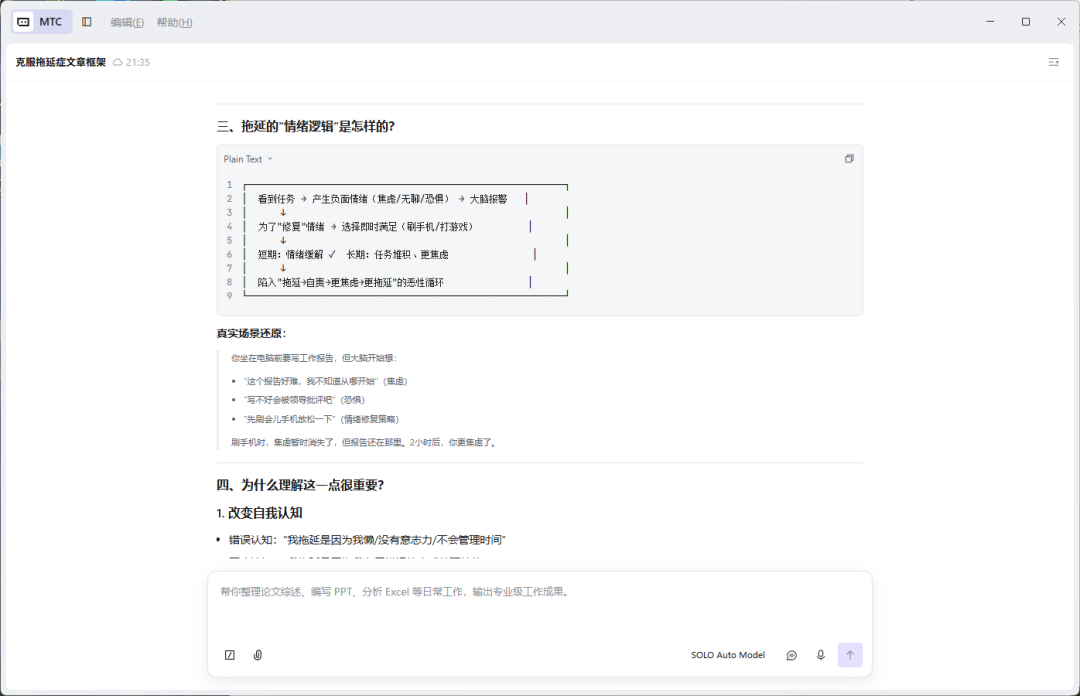Click code line 为了"修复"情绪 → 选择即时满足
Viewport: 1080px width, 696px height.
tap(366, 227)
